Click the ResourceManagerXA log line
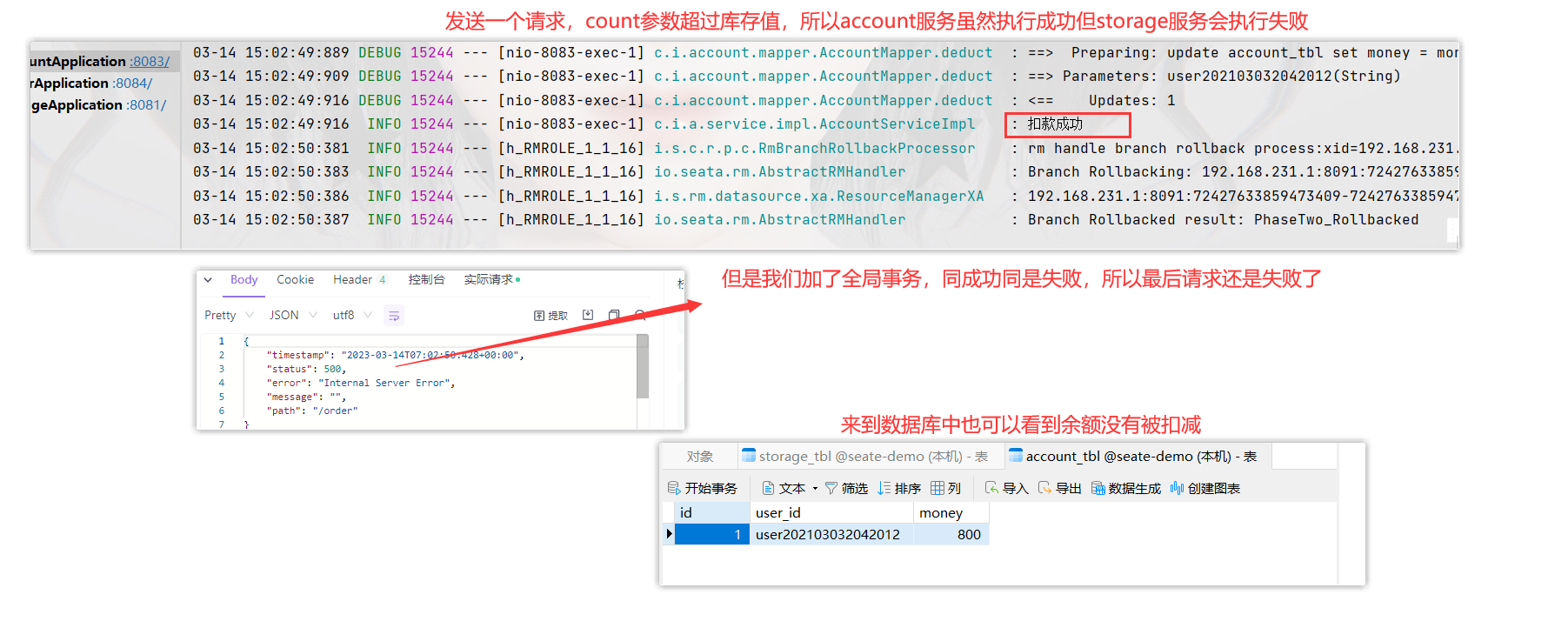 (x=824, y=197)
